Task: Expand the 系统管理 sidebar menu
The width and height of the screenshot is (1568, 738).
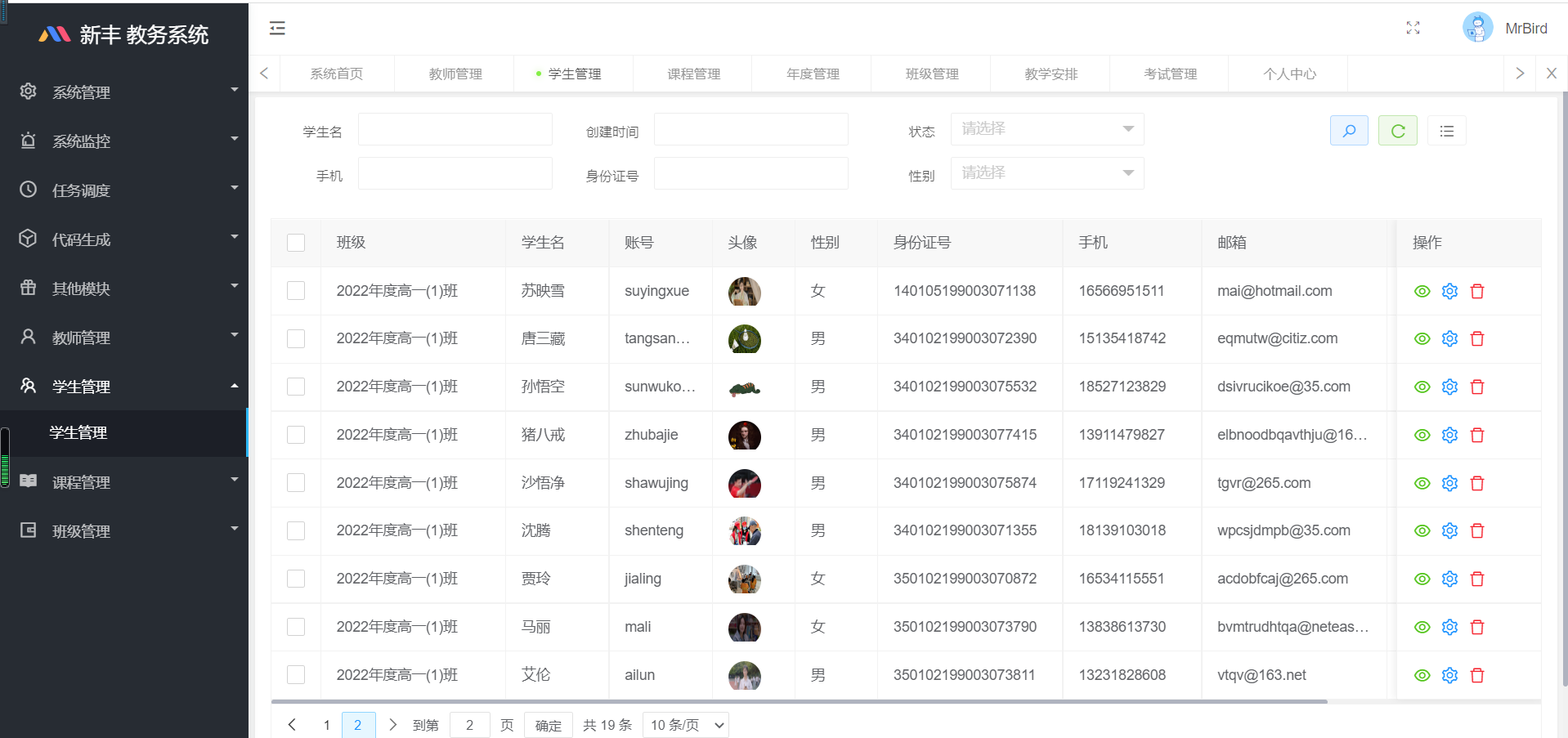Action: [x=124, y=92]
